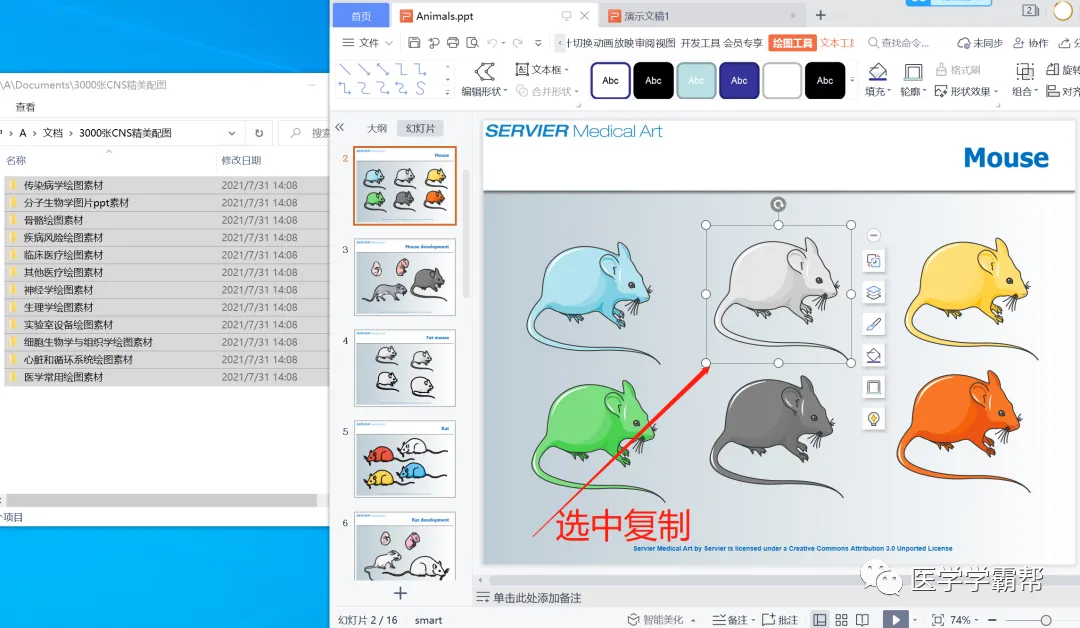Click the layers icon in floating toolbar
Image resolution: width=1080 pixels, height=628 pixels.
coord(873,293)
